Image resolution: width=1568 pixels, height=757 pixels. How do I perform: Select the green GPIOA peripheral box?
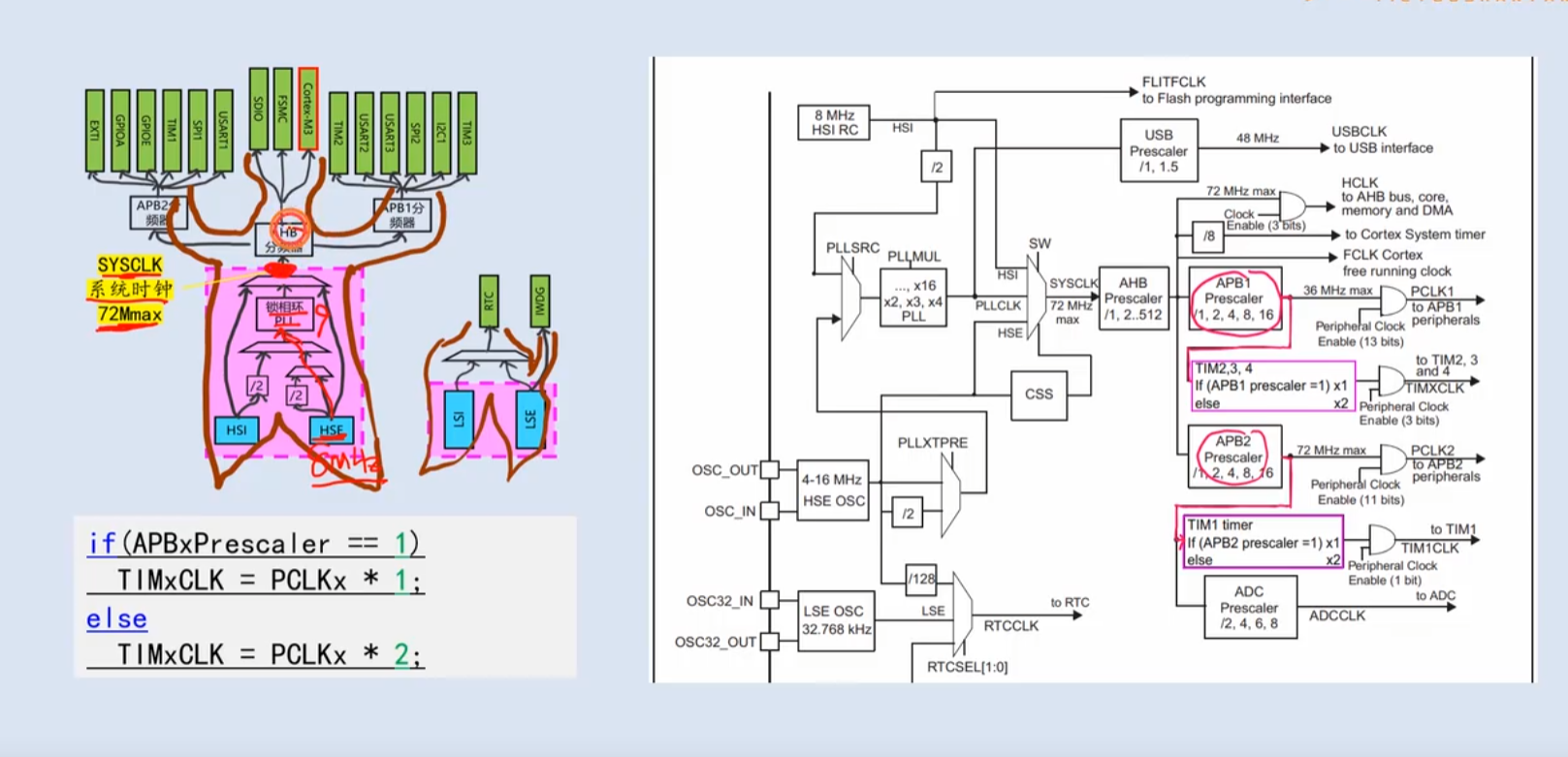point(120,131)
